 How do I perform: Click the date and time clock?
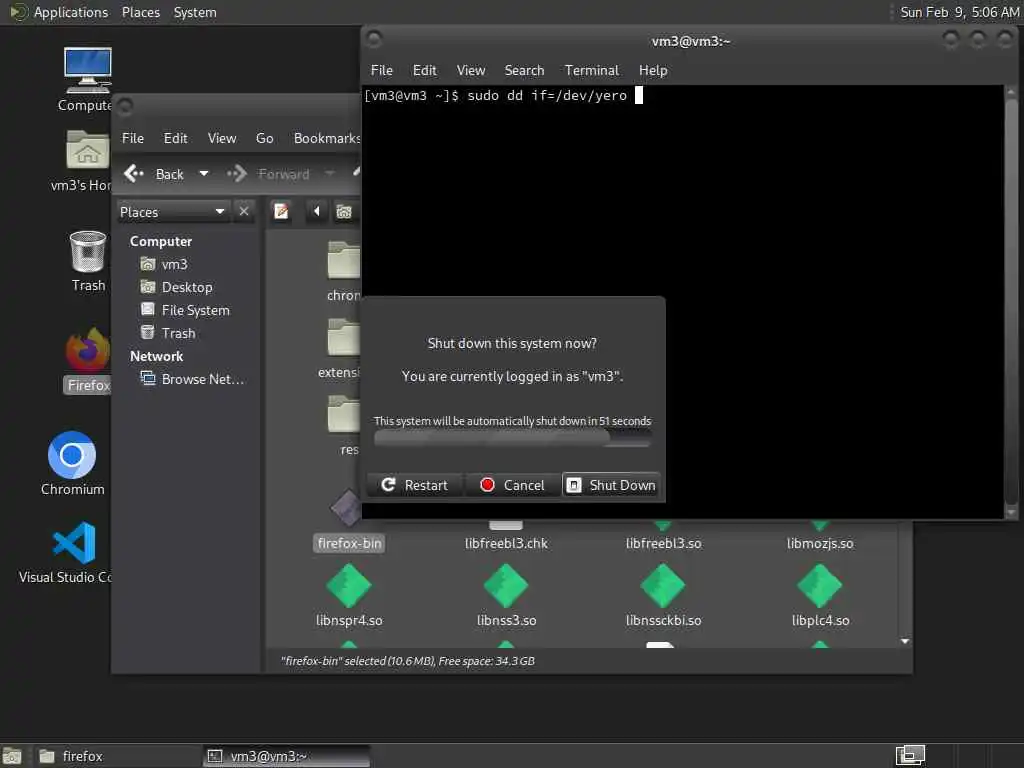pyautogui.click(x=959, y=12)
